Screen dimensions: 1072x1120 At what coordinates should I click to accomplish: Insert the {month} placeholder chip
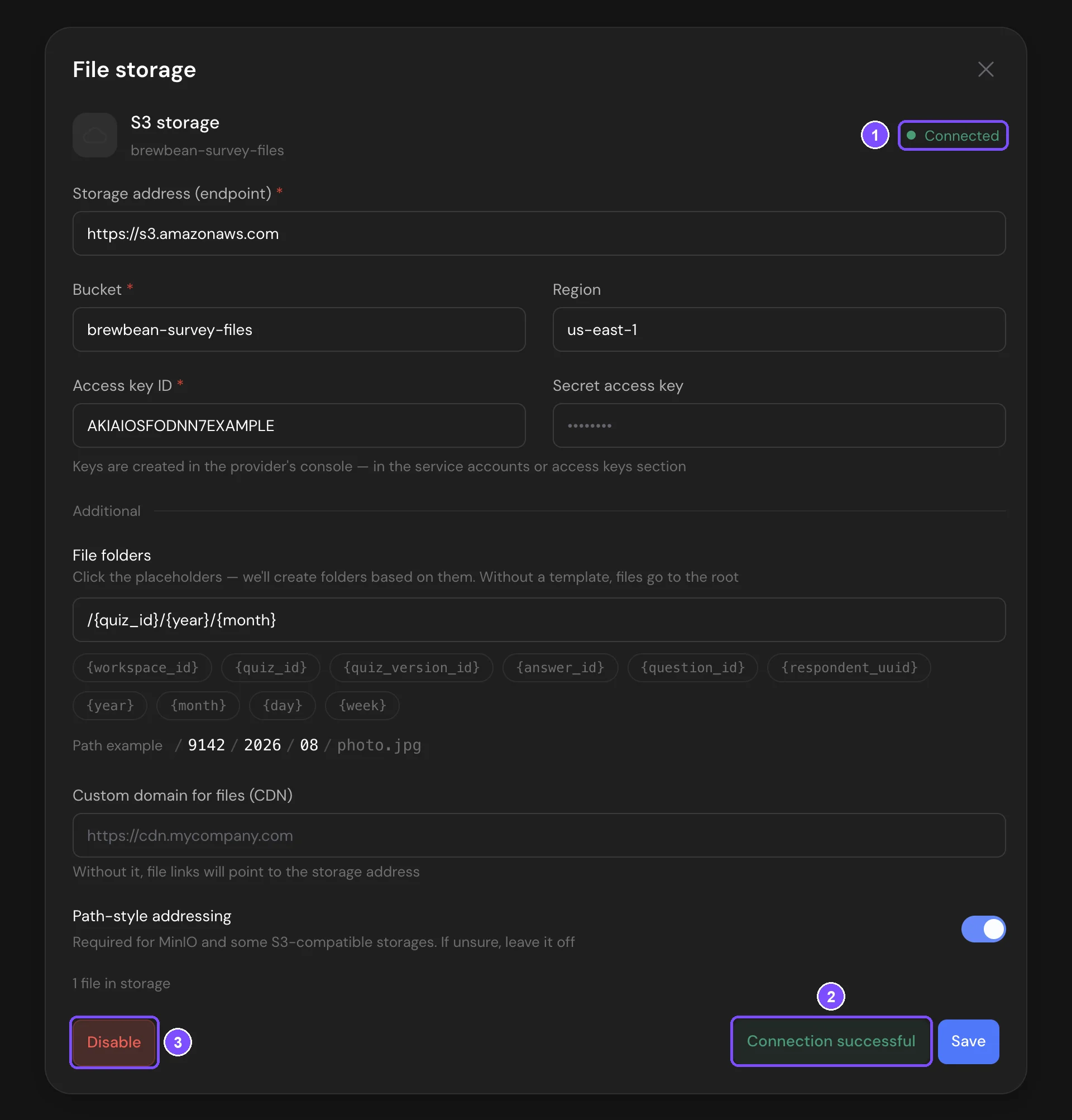pyautogui.click(x=198, y=705)
